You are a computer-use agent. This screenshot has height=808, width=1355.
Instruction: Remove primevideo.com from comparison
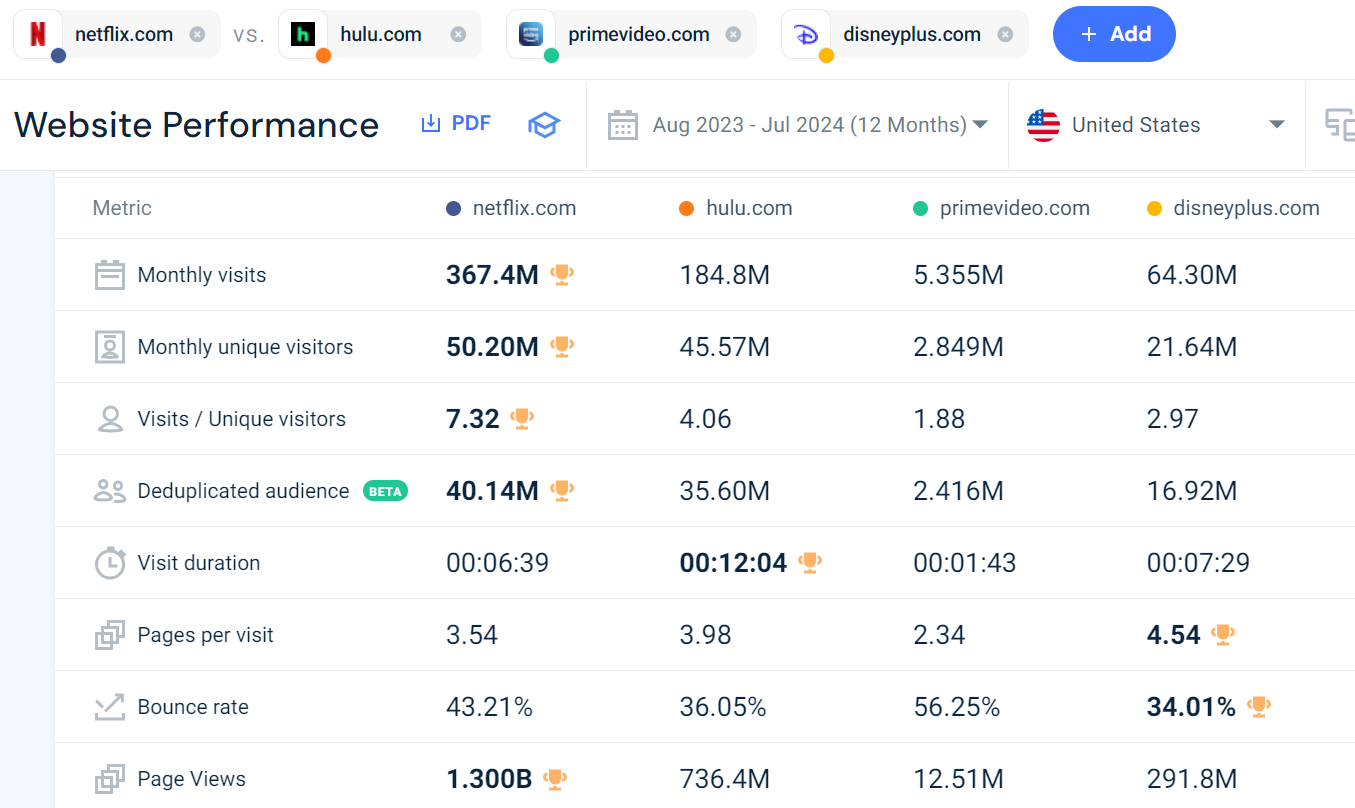(733, 34)
